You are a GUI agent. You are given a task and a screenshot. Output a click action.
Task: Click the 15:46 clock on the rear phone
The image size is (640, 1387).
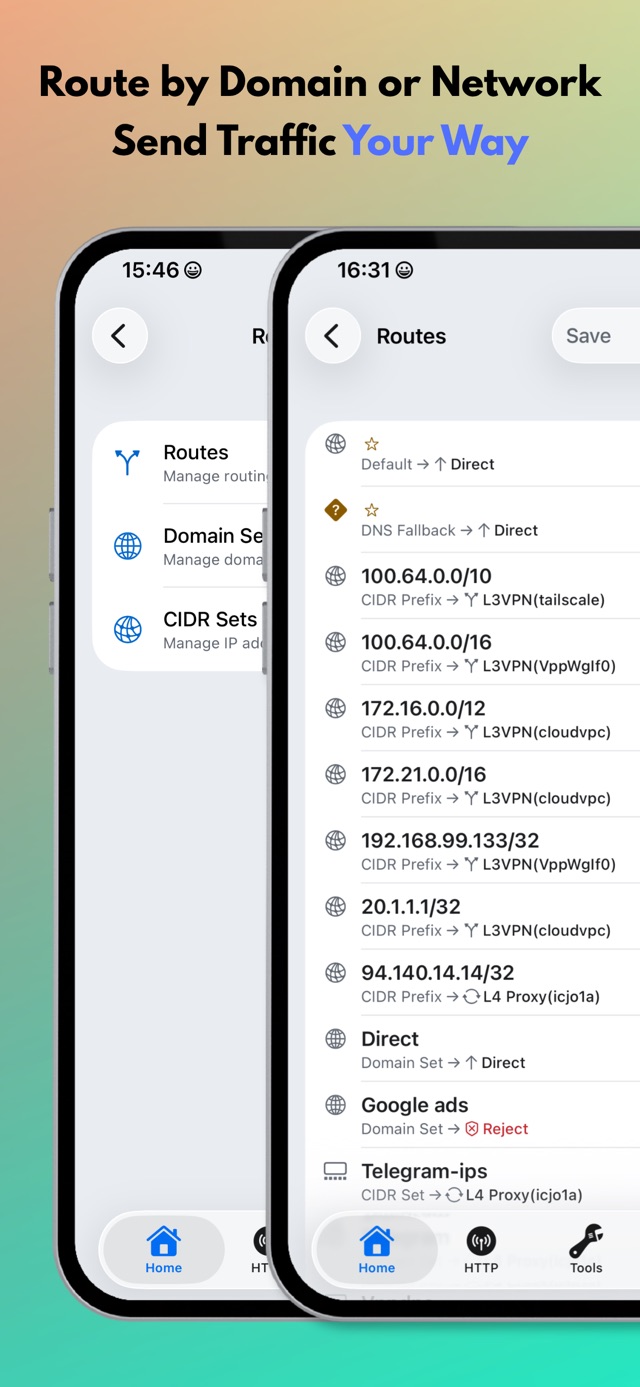[151, 270]
